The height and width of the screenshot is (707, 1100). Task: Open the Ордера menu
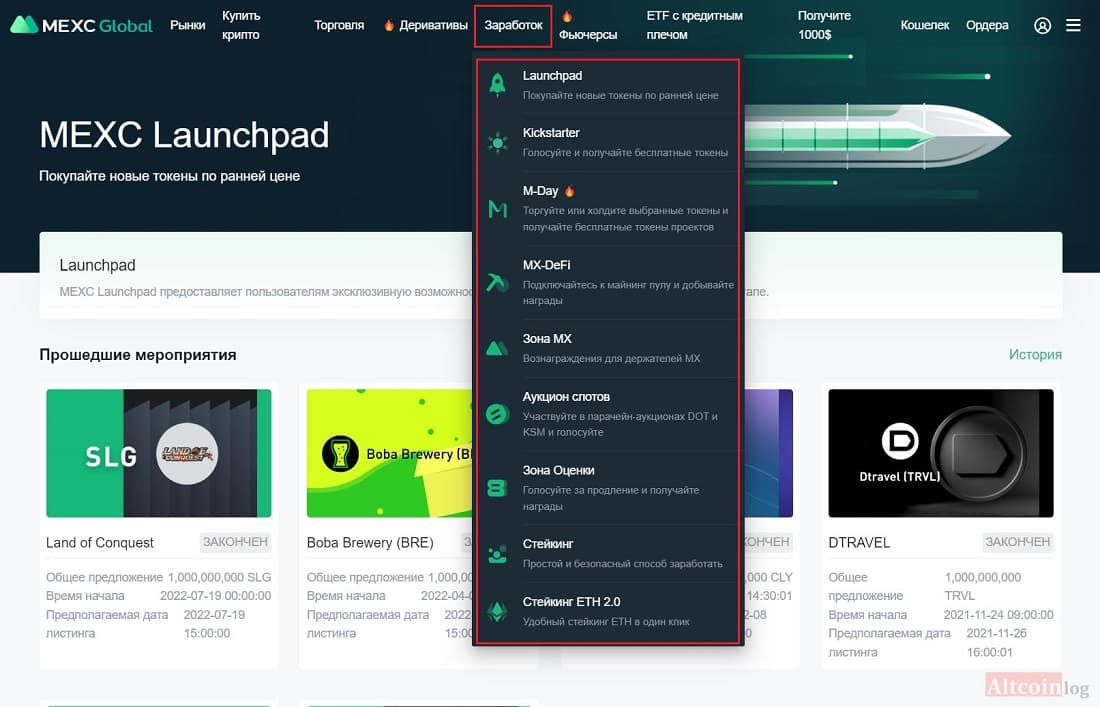click(987, 25)
